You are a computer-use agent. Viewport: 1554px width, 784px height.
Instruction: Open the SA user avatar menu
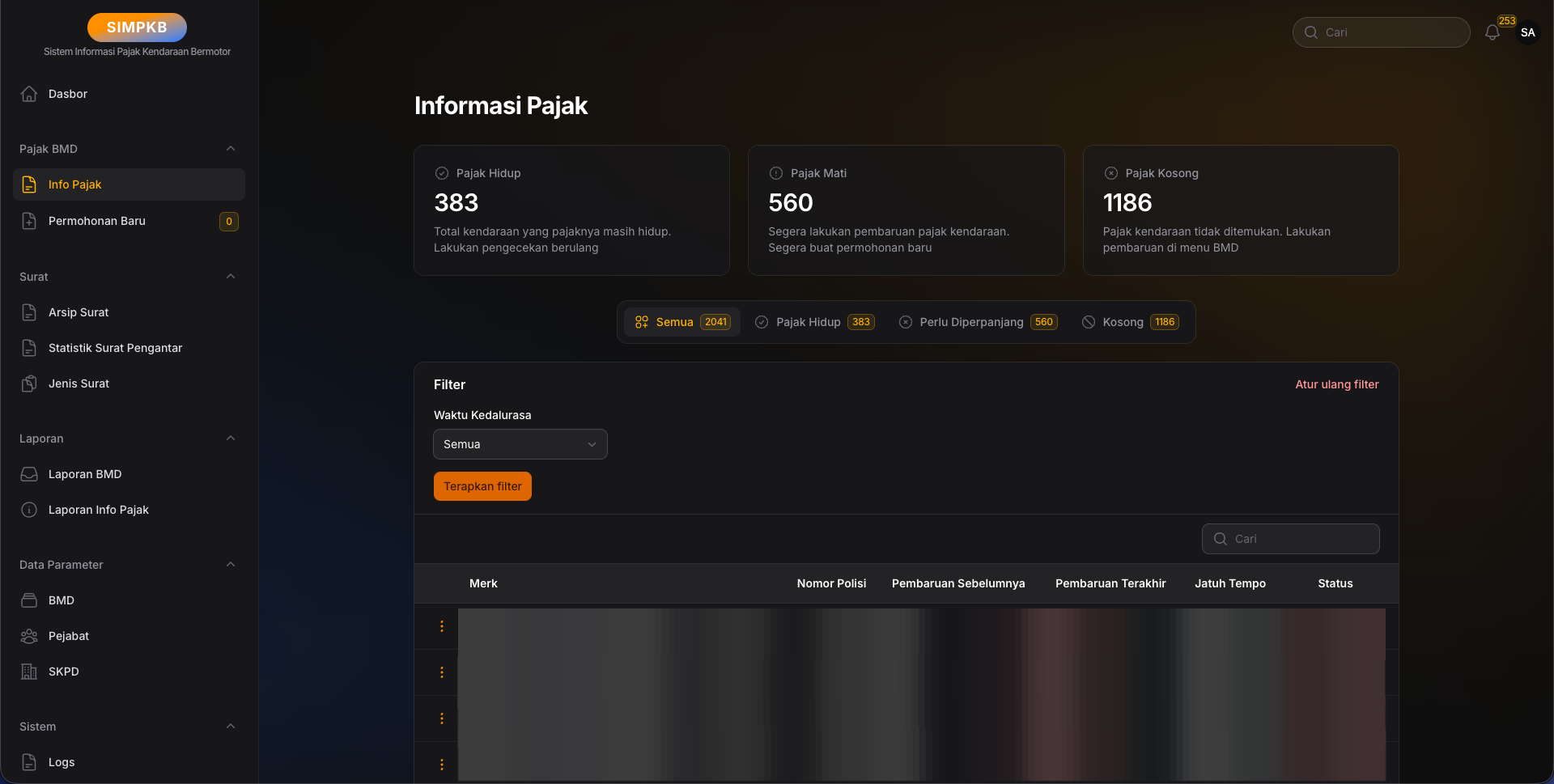[1528, 32]
